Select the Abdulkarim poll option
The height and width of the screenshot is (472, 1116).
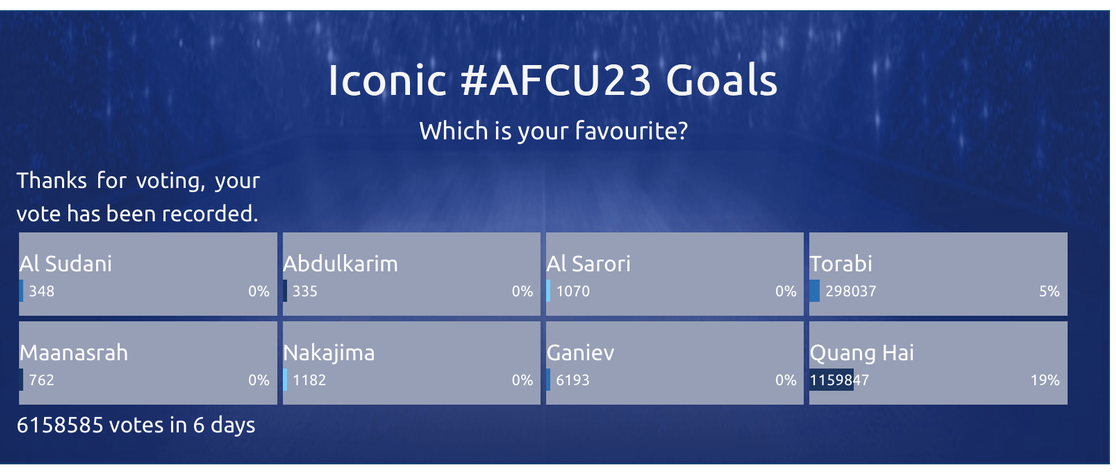(411, 274)
